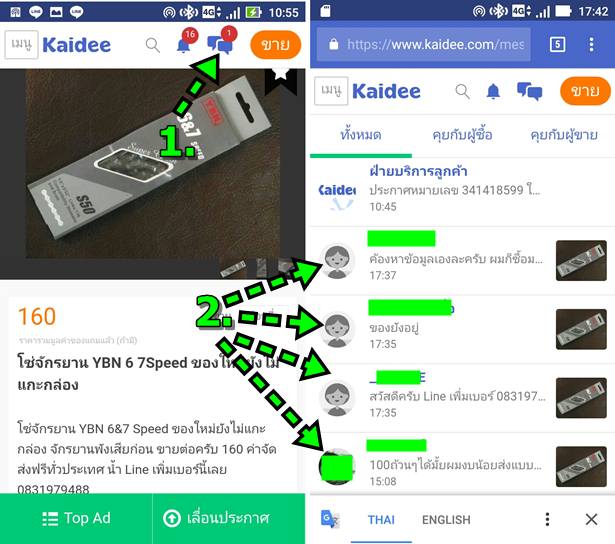Tap the Top Ad button
The height and width of the screenshot is (544, 615).
point(76,519)
